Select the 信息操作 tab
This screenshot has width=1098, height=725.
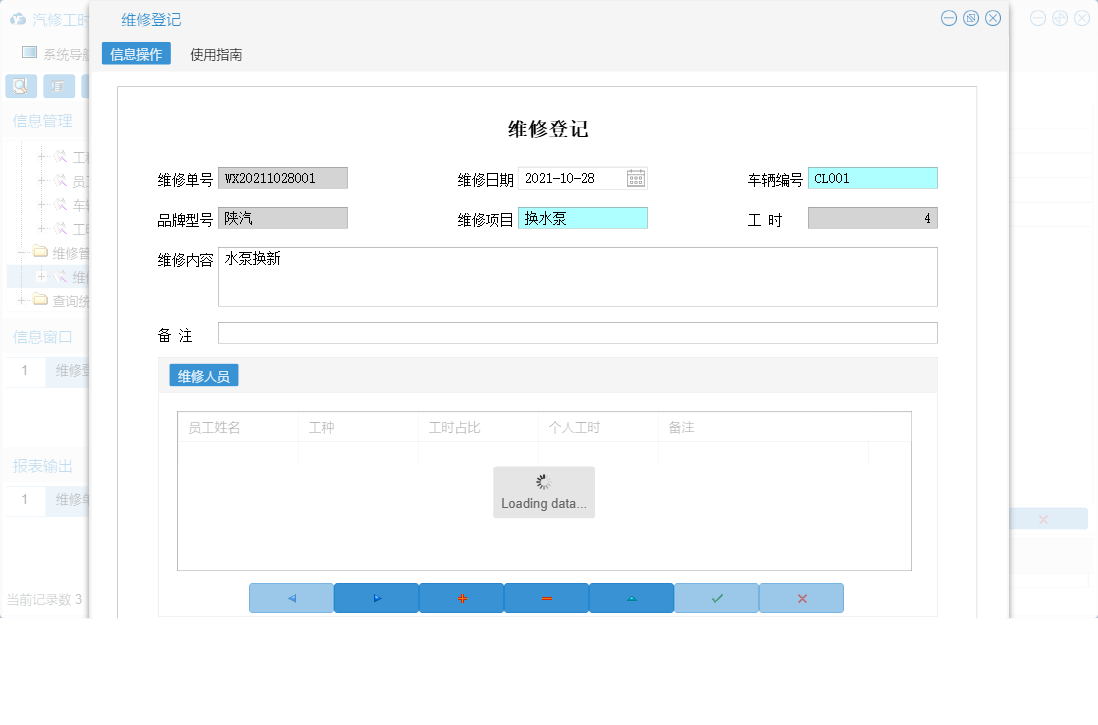tap(137, 54)
